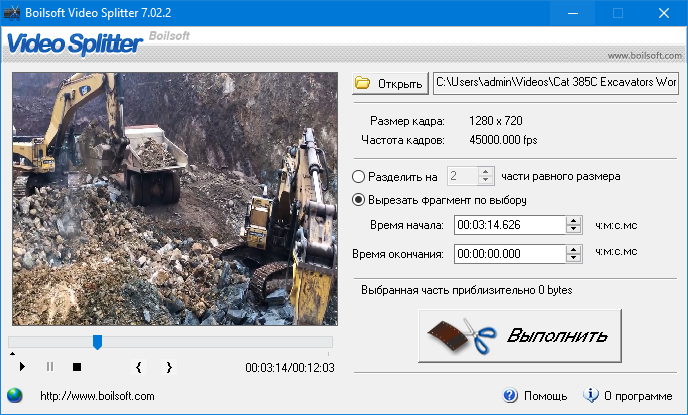Click the globe icon by the website link
The height and width of the screenshot is (415, 688).
coord(14,395)
